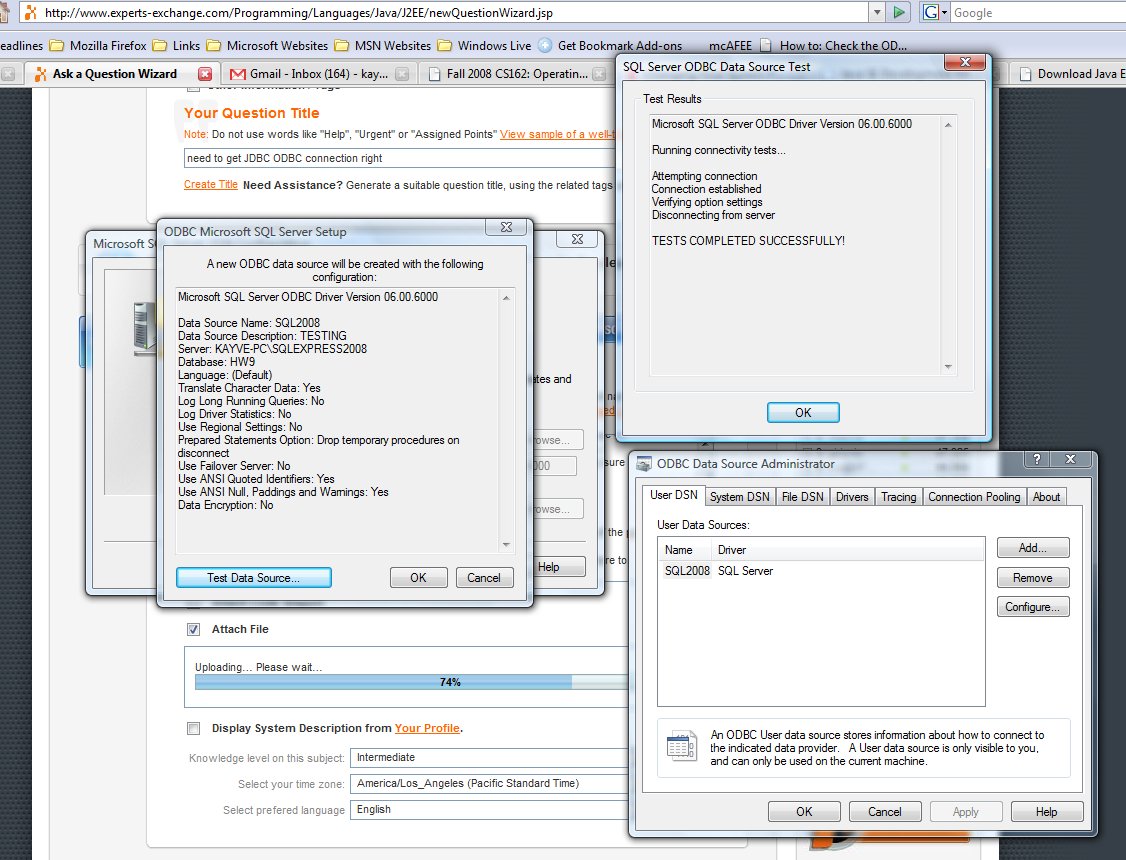Click the Test Data Source button
The height and width of the screenshot is (860, 1126).
pyautogui.click(x=253, y=578)
